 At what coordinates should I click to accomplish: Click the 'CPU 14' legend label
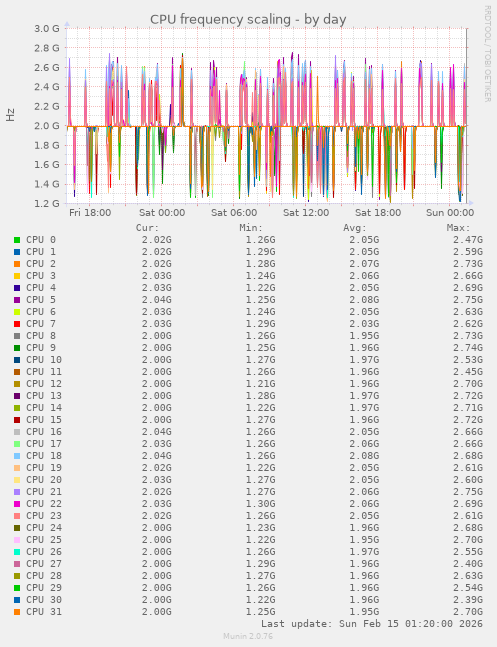pyautogui.click(x=44, y=408)
